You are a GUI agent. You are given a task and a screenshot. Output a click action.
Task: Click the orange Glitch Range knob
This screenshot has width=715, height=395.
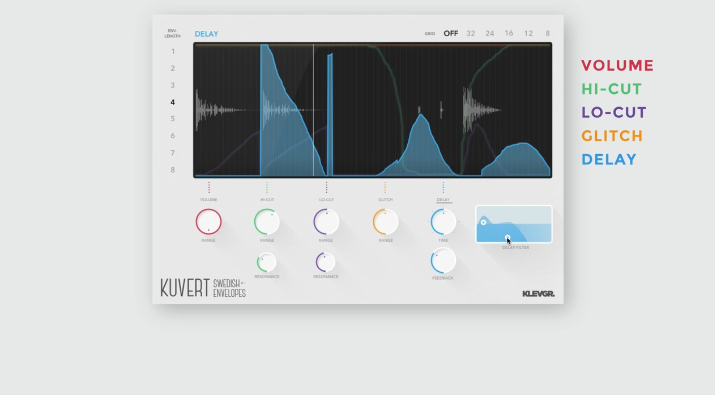click(385, 222)
